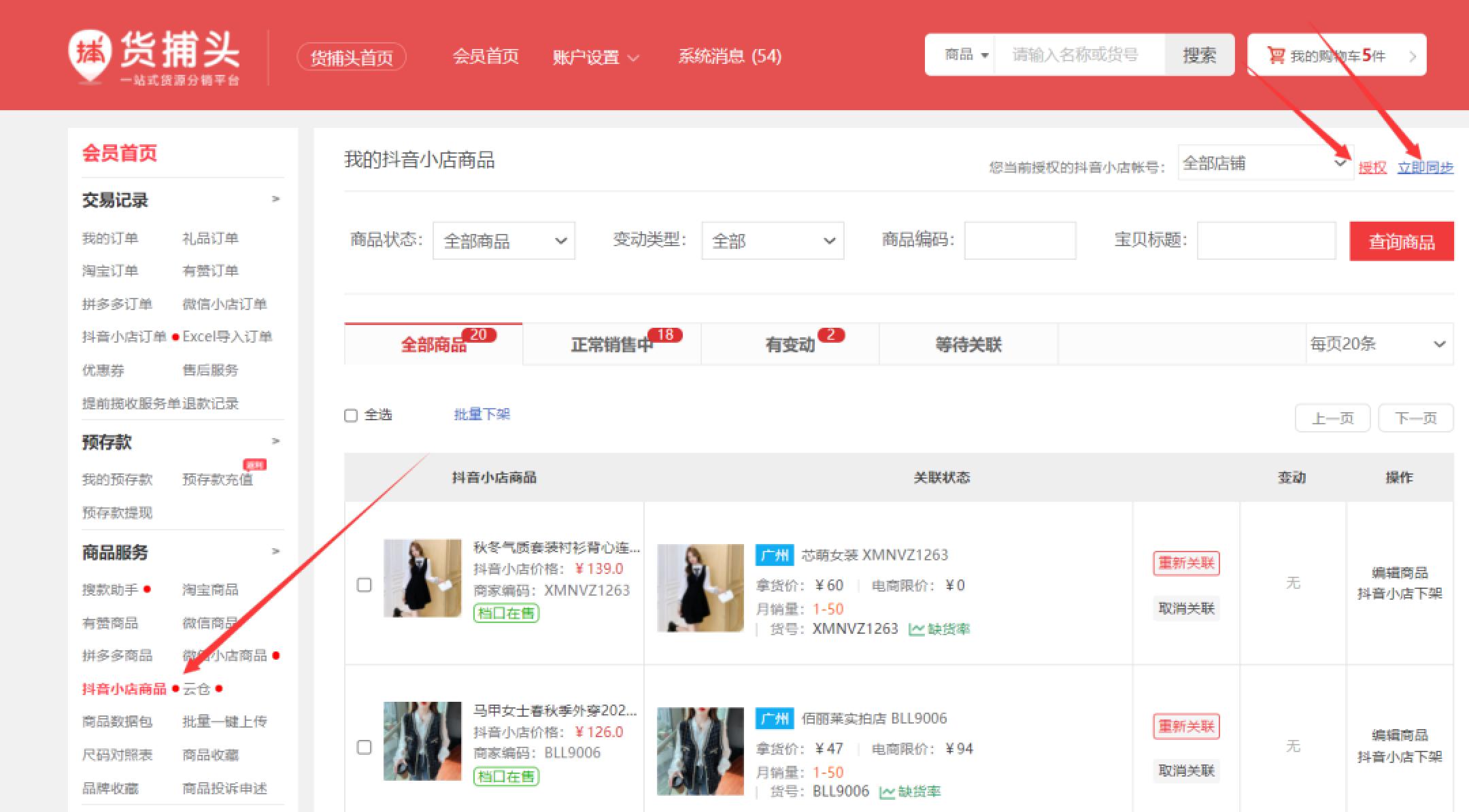Open the 全部店铺 shop dropdown
The width and height of the screenshot is (1469, 812).
tap(1265, 163)
